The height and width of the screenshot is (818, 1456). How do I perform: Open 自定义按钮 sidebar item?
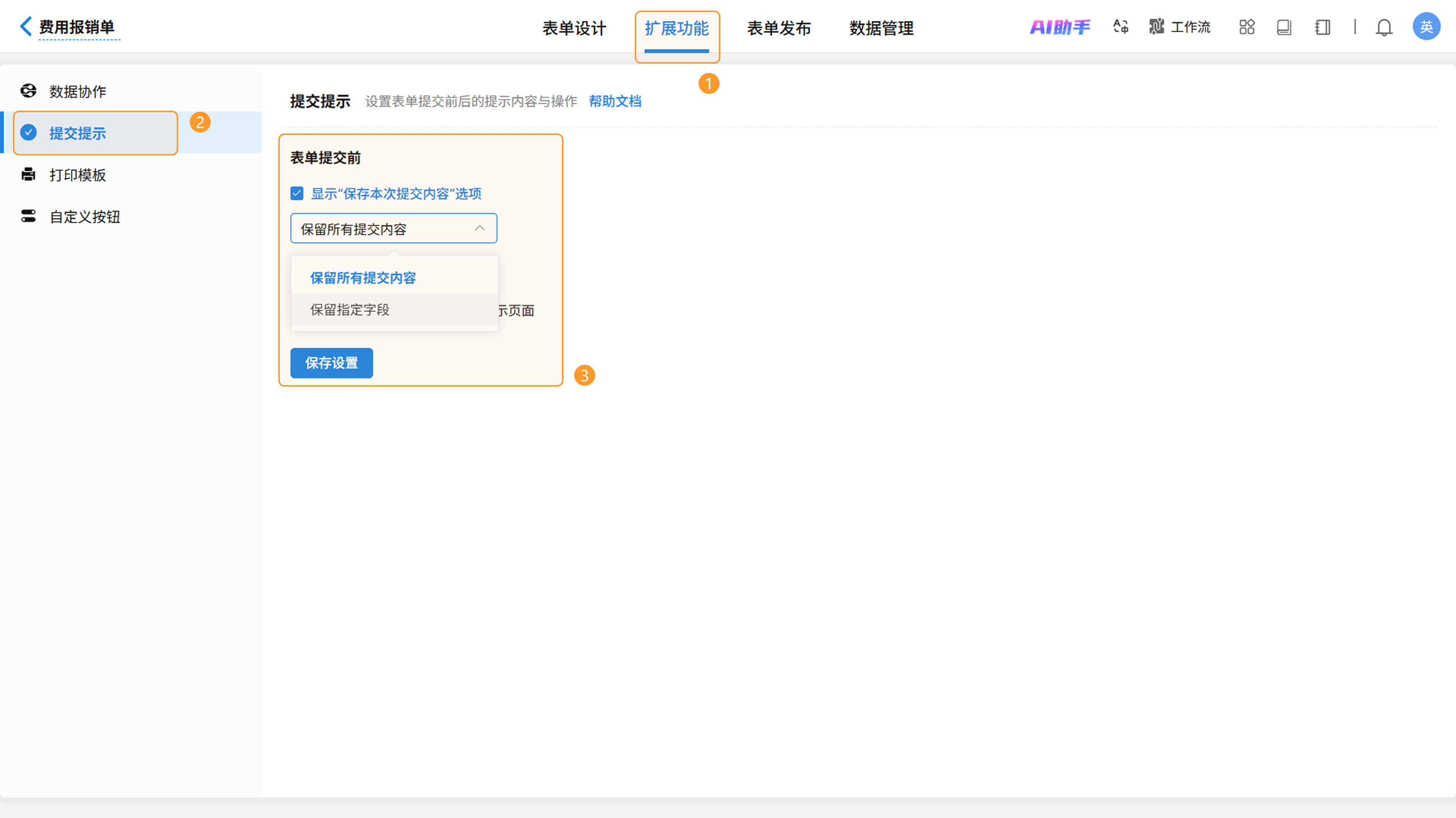coord(85,217)
